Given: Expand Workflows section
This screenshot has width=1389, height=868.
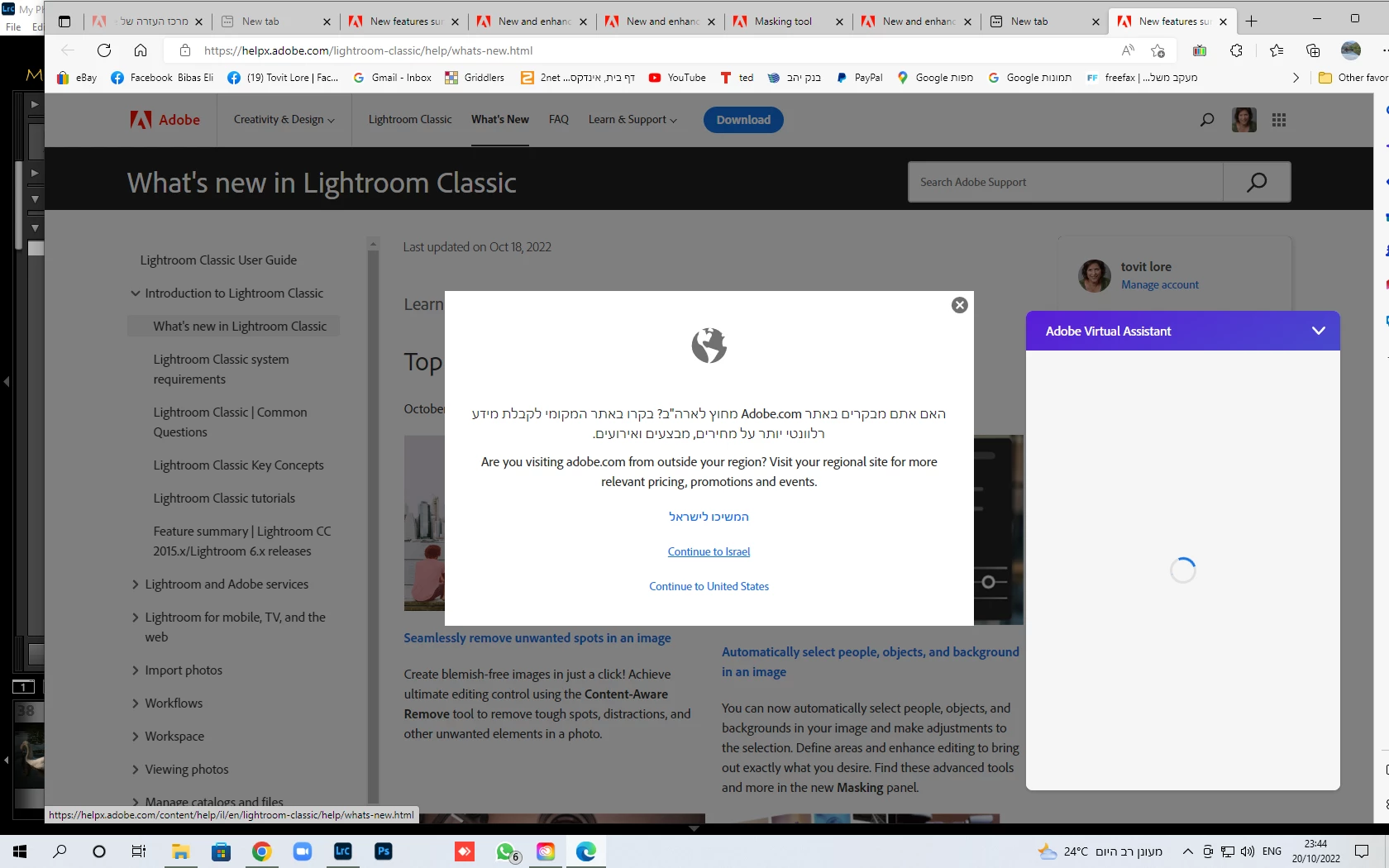Looking at the screenshot, I should coord(135,703).
